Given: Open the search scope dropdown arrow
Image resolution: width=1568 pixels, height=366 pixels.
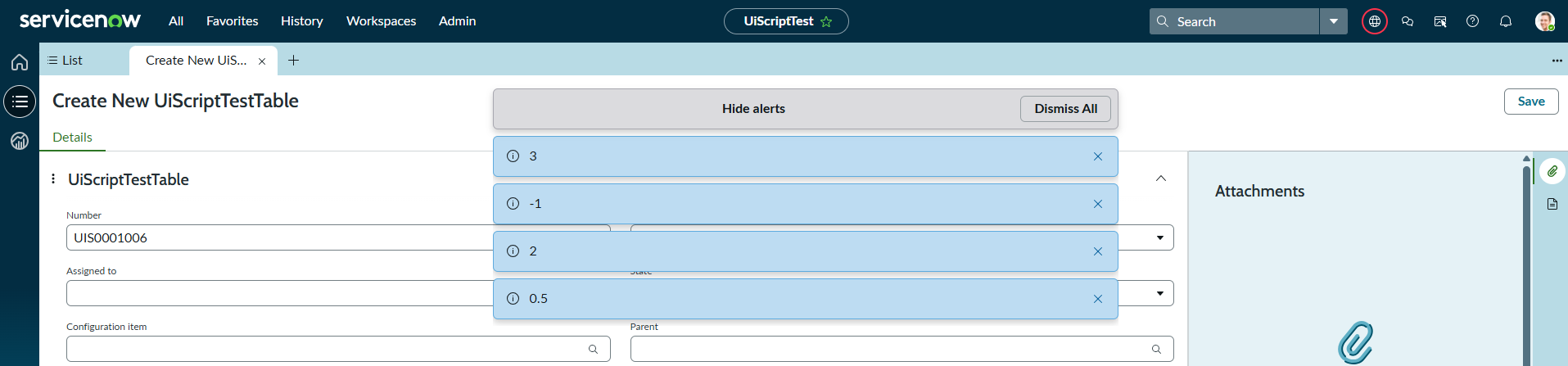Looking at the screenshot, I should point(1334,21).
